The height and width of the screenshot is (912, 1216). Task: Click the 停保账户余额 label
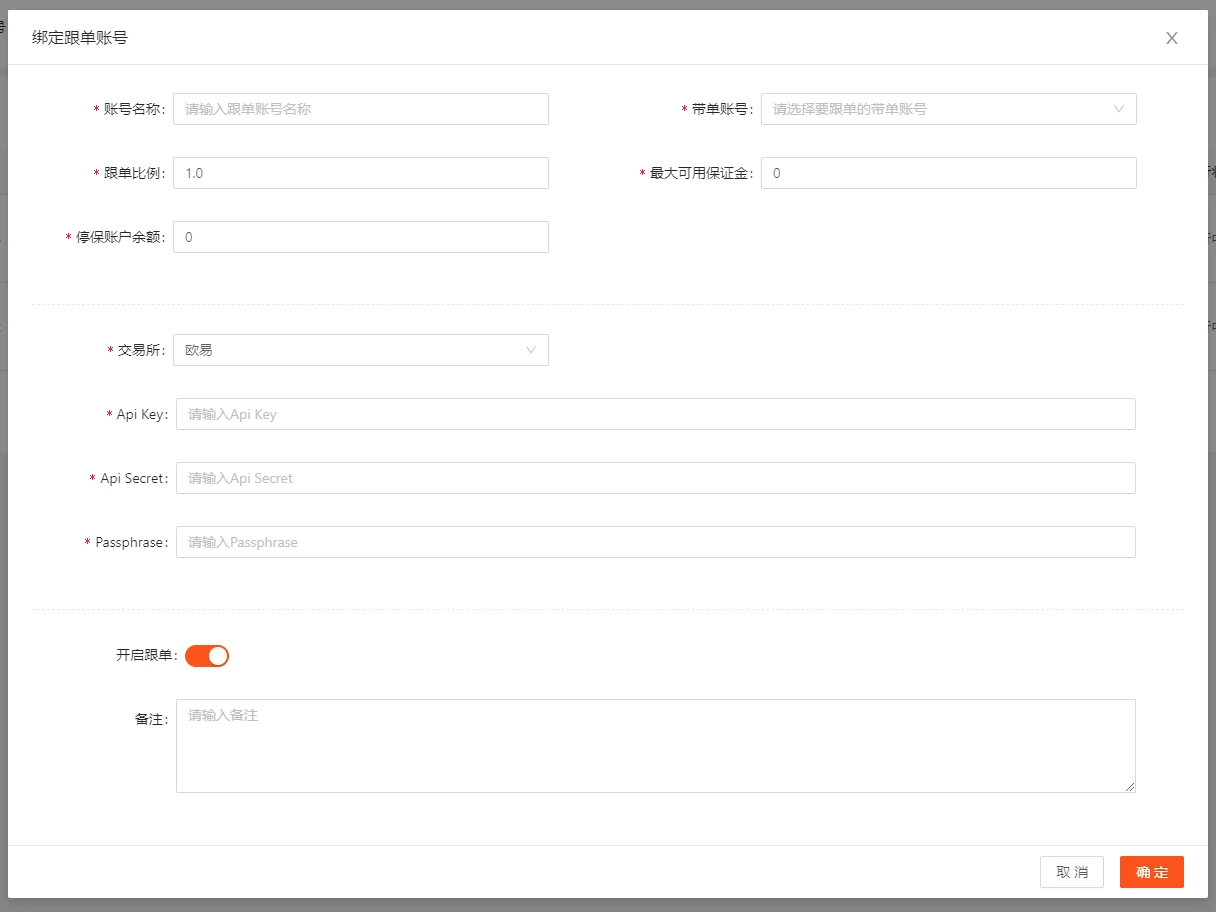click(120, 237)
